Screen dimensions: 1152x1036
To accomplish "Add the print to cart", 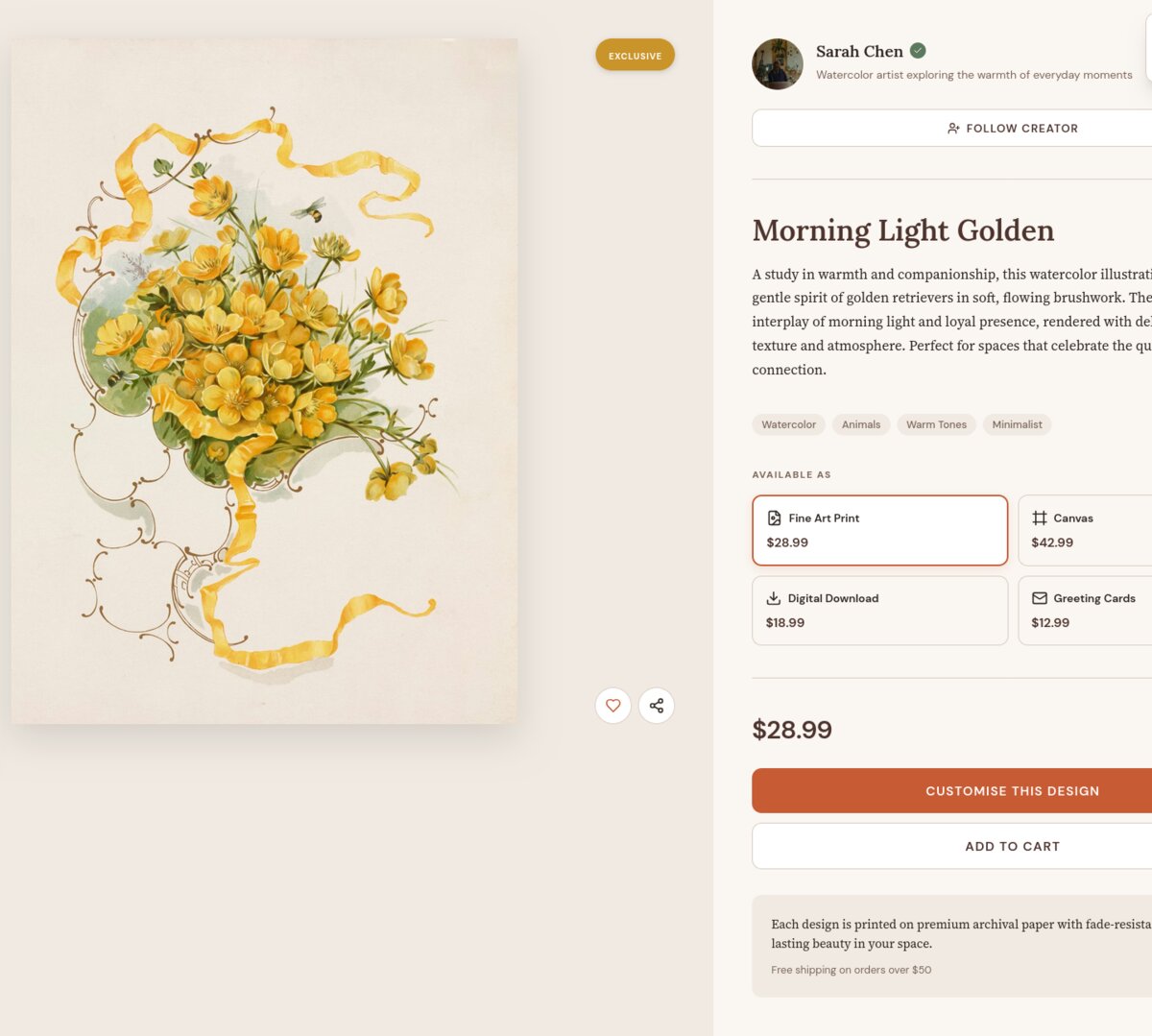I will (1012, 846).
